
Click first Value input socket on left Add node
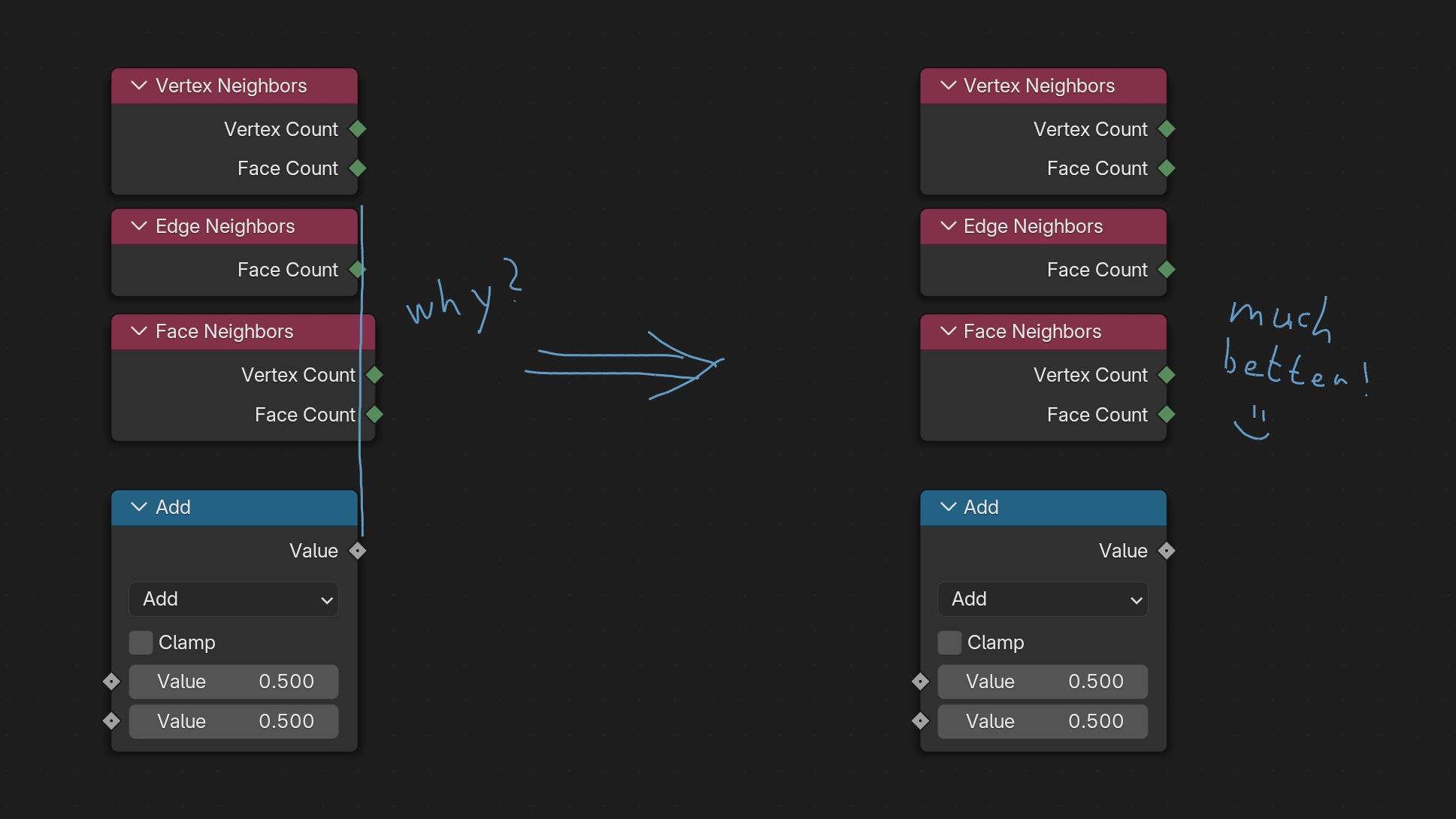click(x=111, y=681)
